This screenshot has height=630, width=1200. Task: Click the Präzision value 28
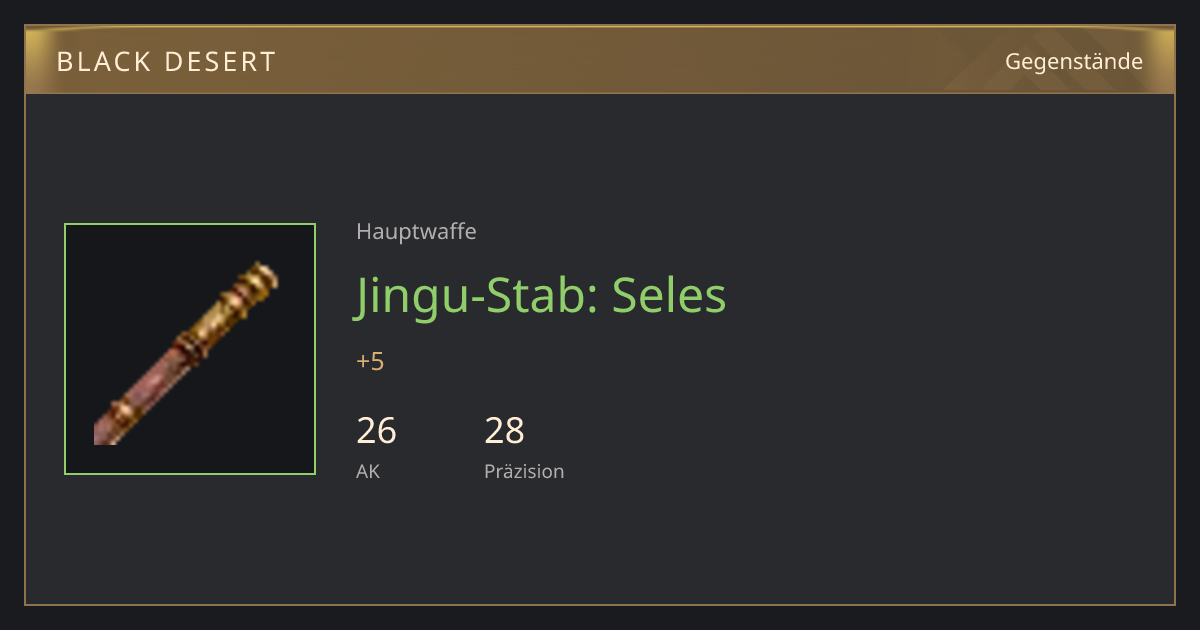pyautogui.click(x=504, y=431)
